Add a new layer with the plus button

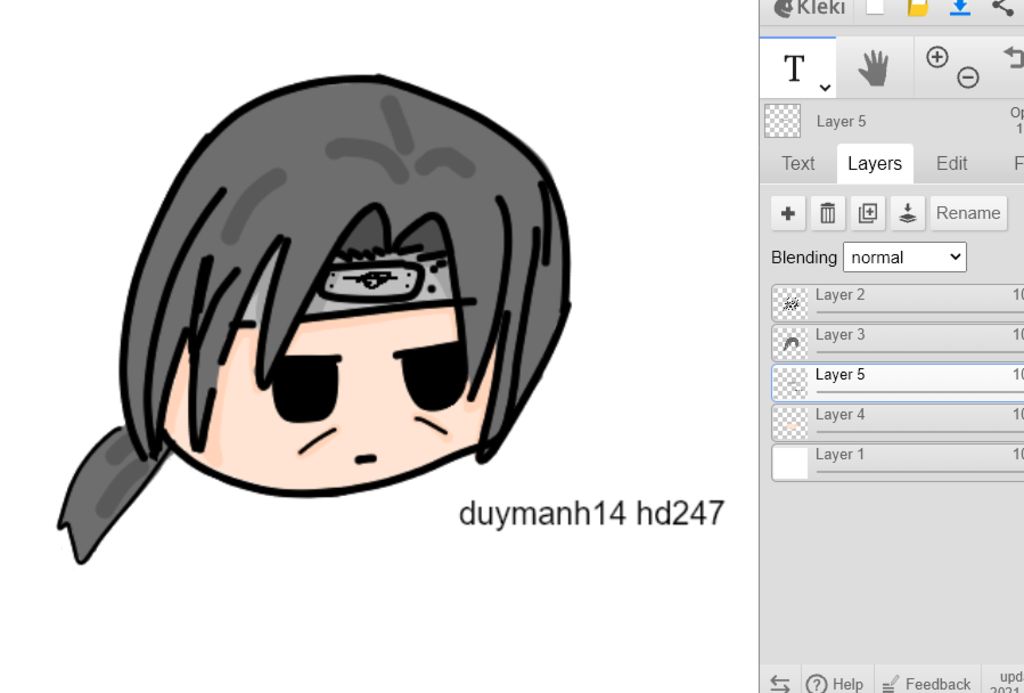788,213
